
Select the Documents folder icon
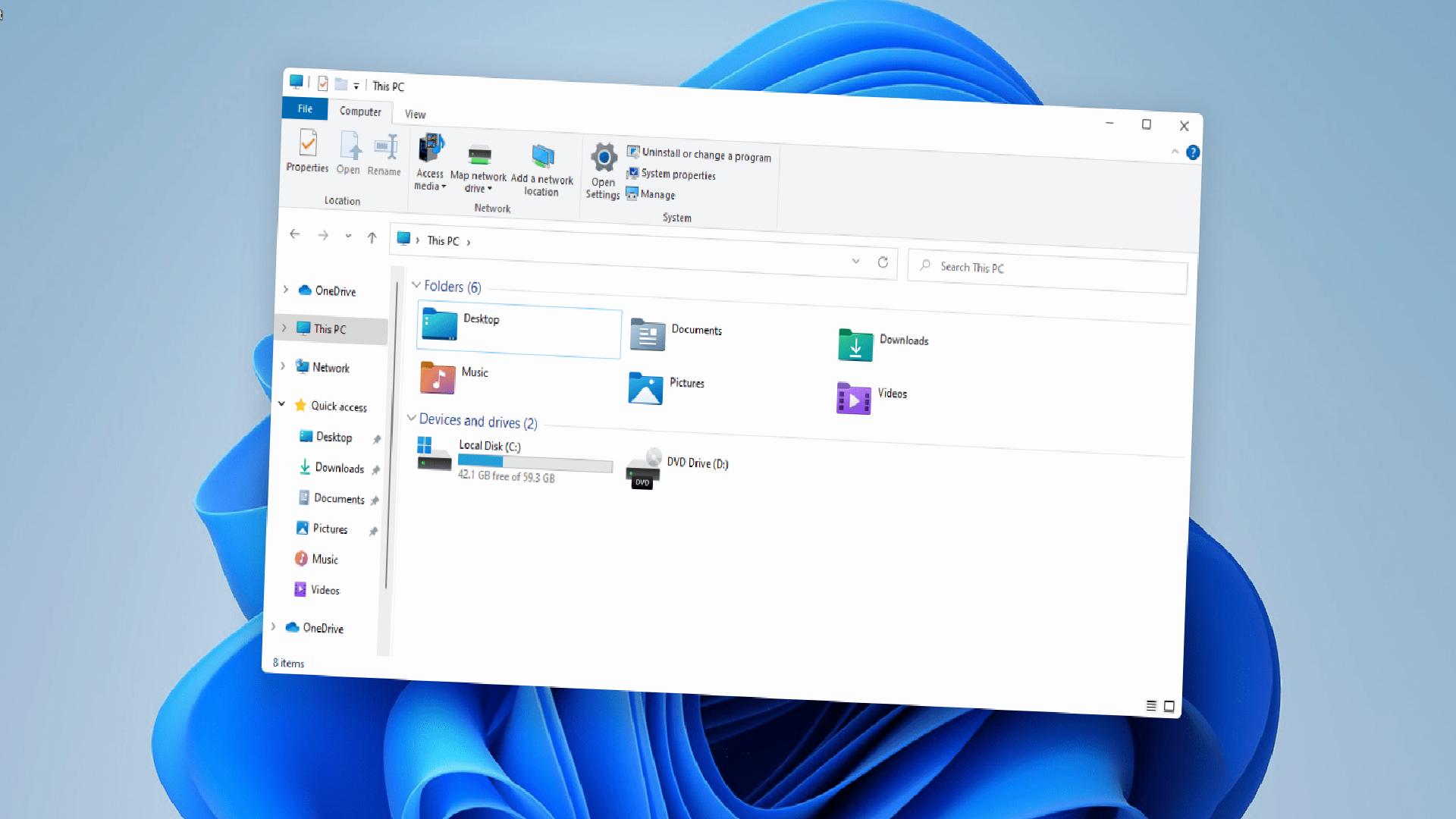click(648, 334)
